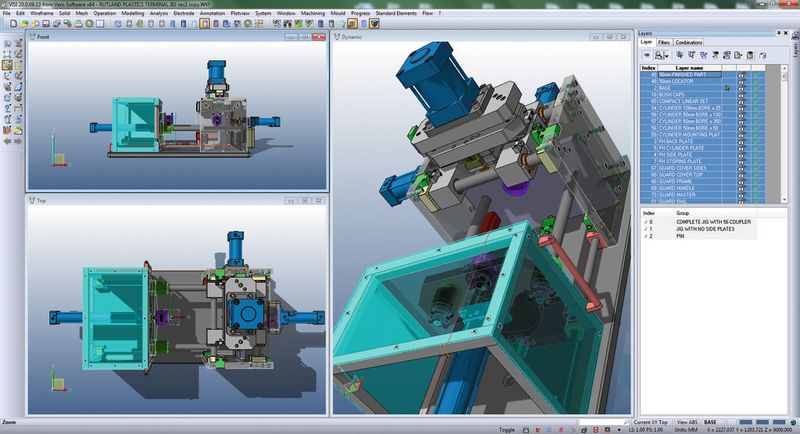800x434 pixels.
Task: Click the highlighted brown box icon in toolbar
Action: [352, 23]
